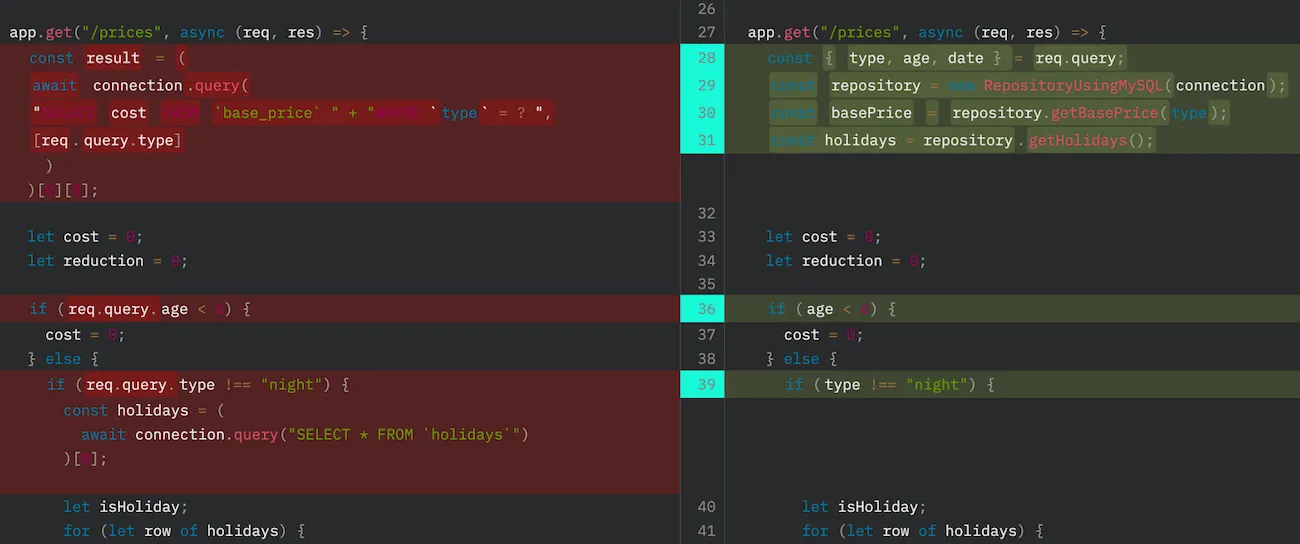Click line number 41 in the gutter

706,531
